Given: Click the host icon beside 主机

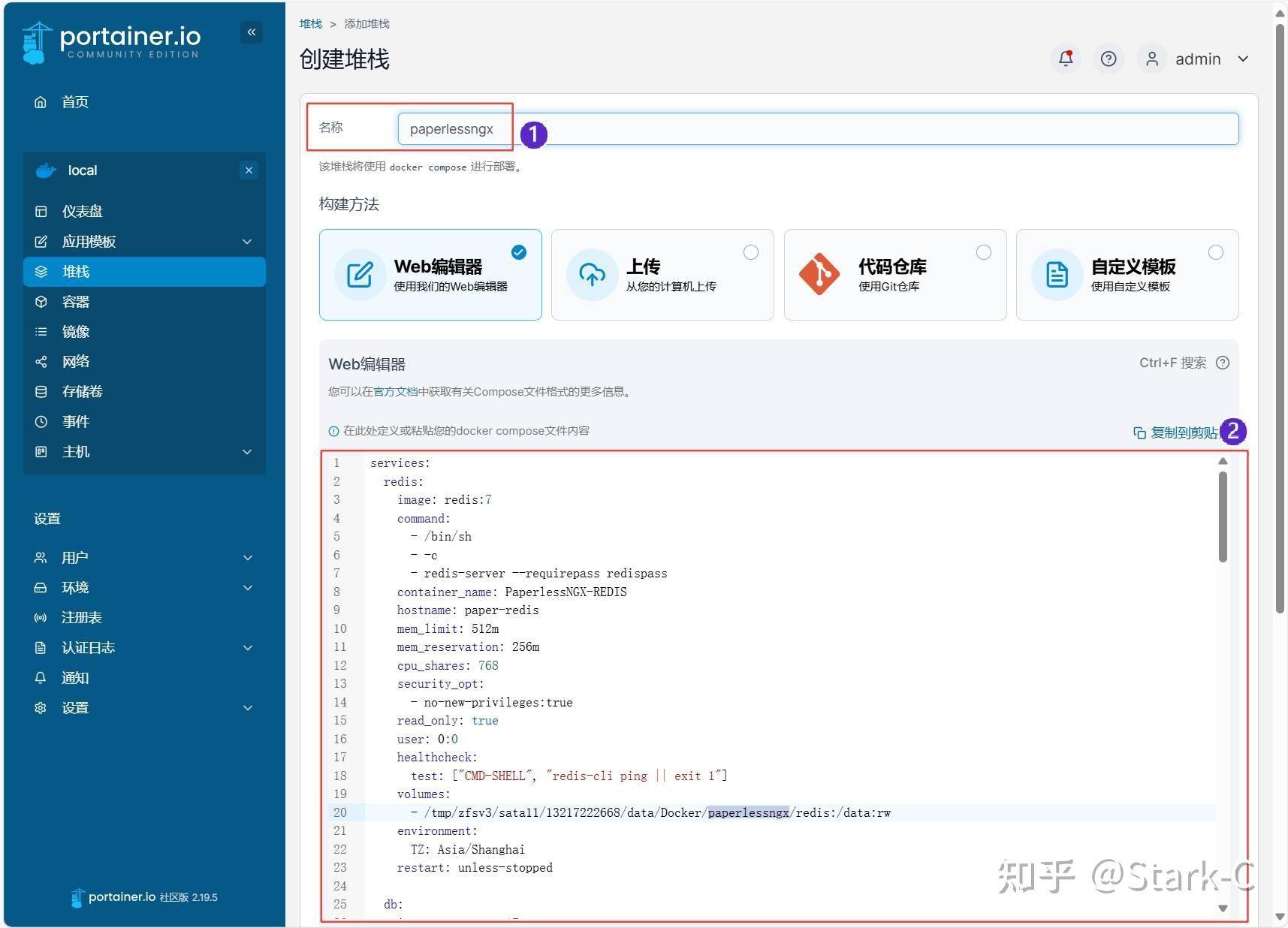Looking at the screenshot, I should click(41, 452).
